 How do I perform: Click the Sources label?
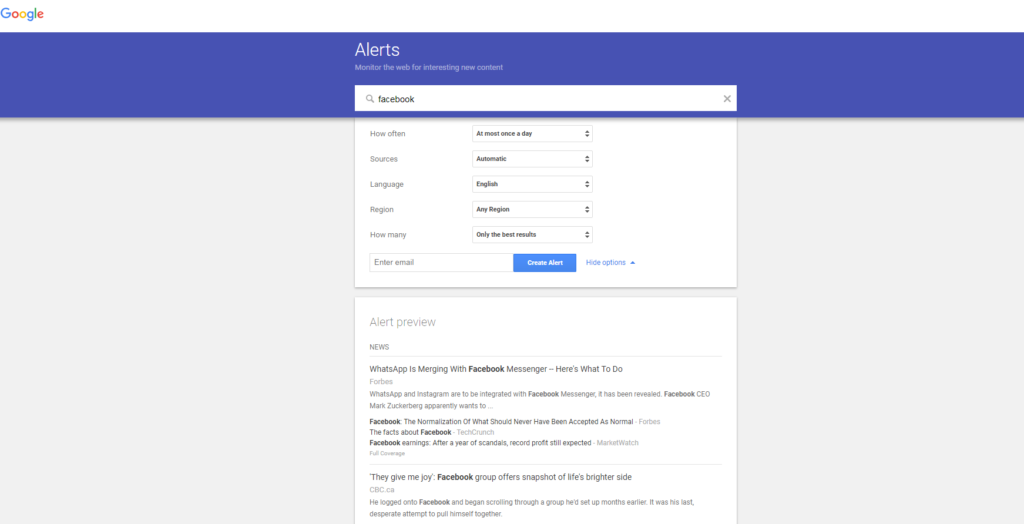point(383,159)
